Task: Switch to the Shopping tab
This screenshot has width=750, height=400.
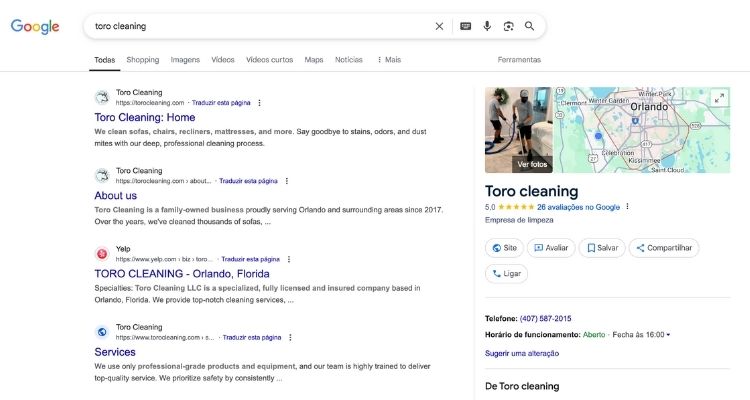Action: 143,60
